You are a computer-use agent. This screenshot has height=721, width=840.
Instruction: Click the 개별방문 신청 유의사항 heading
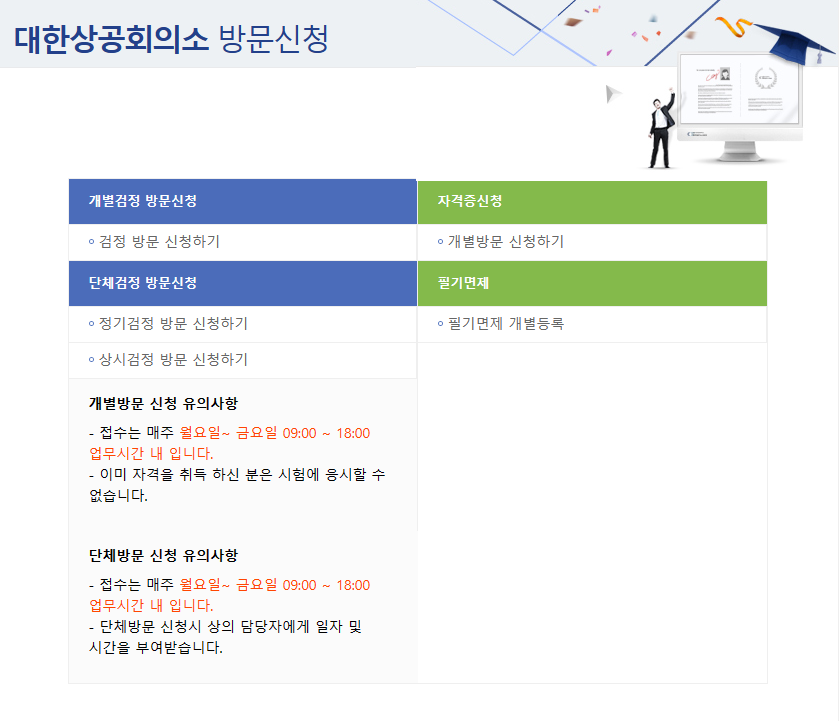coord(163,404)
